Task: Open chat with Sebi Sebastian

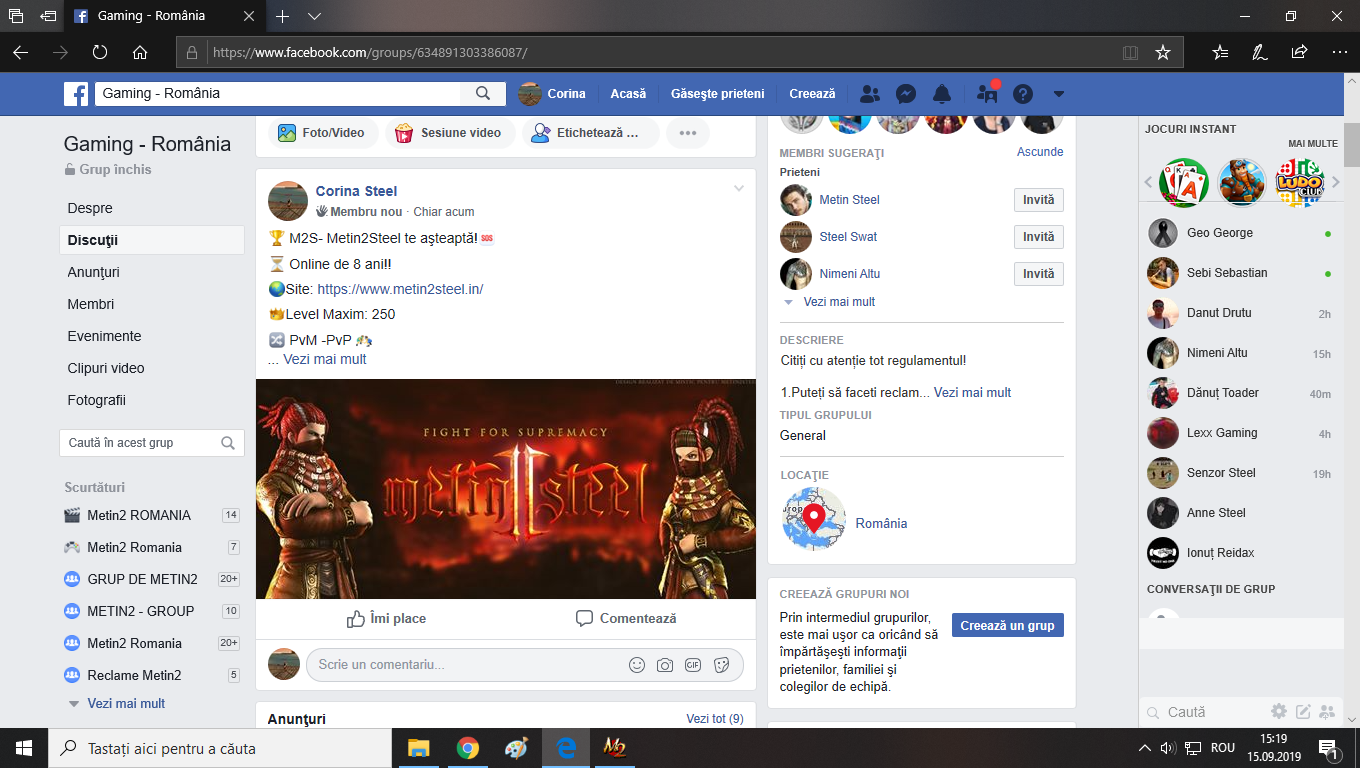Action: [1240, 273]
